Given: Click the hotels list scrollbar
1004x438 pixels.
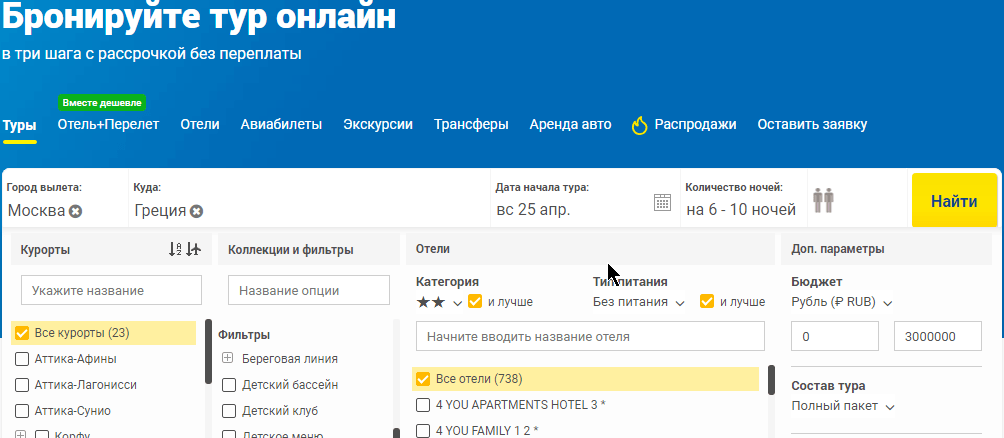Looking at the screenshot, I should click(772, 380).
